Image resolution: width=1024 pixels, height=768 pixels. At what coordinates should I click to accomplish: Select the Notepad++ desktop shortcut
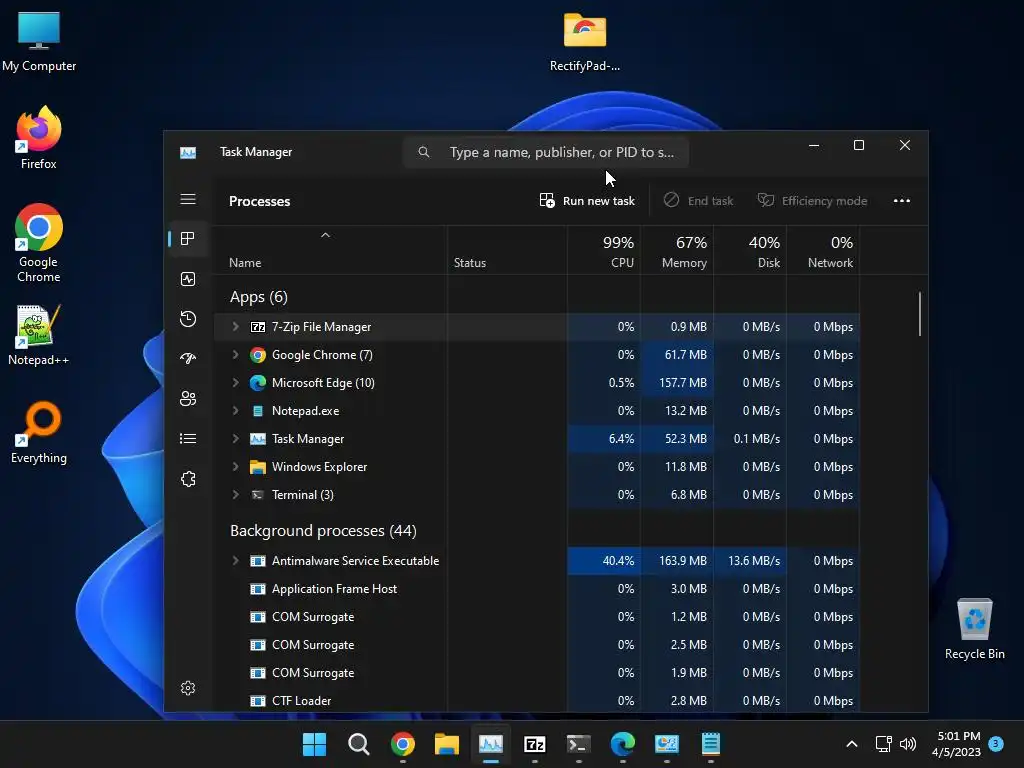click(39, 335)
